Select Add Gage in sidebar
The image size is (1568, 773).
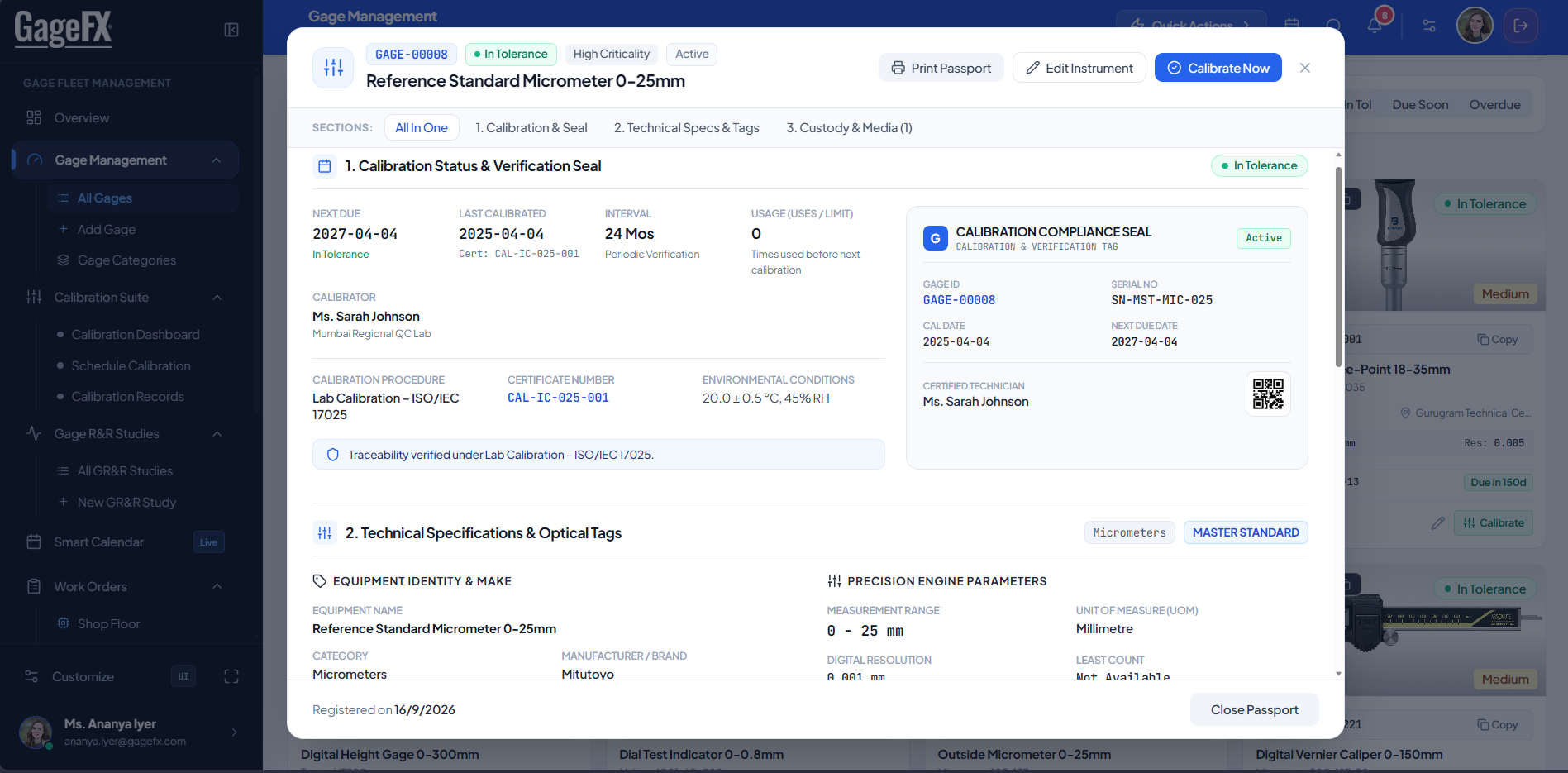(x=107, y=229)
